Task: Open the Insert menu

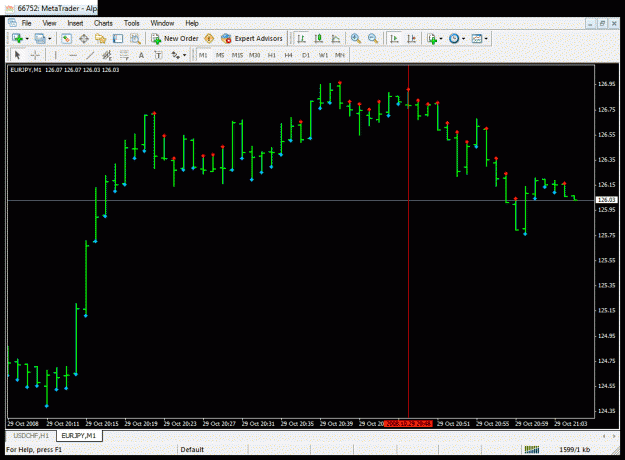Action: (x=75, y=23)
